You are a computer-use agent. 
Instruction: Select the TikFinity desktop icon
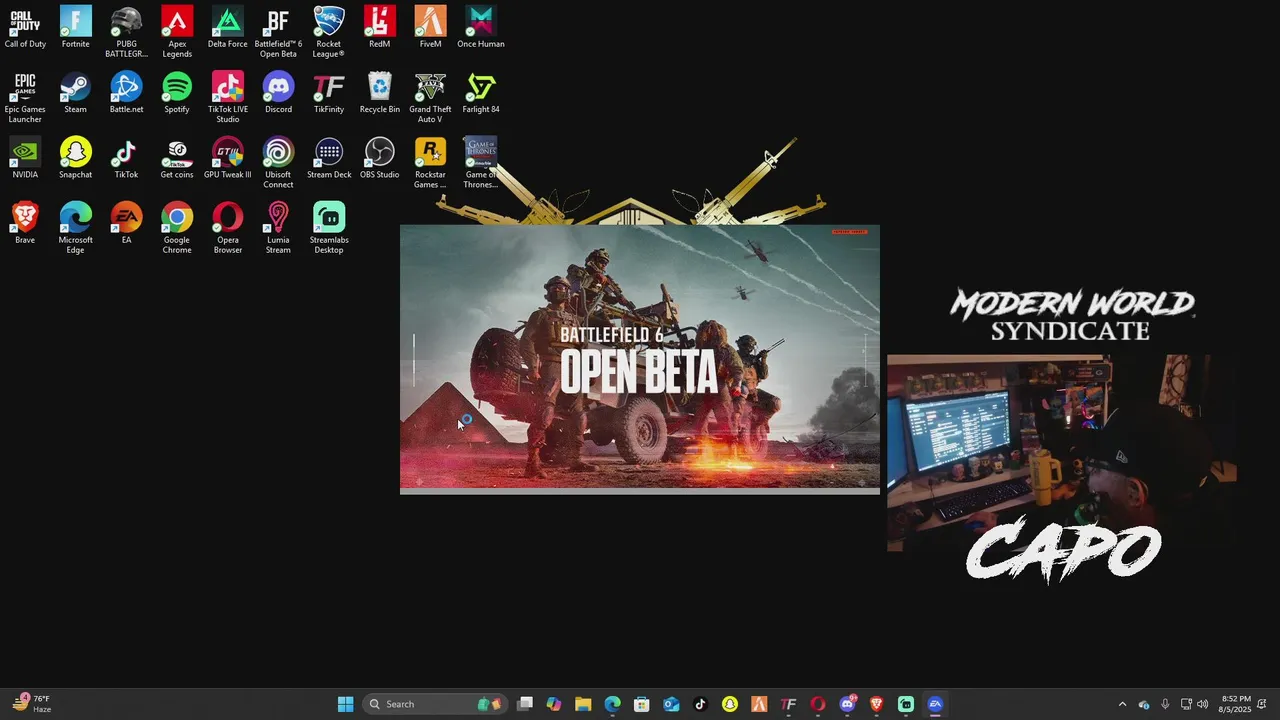(328, 92)
